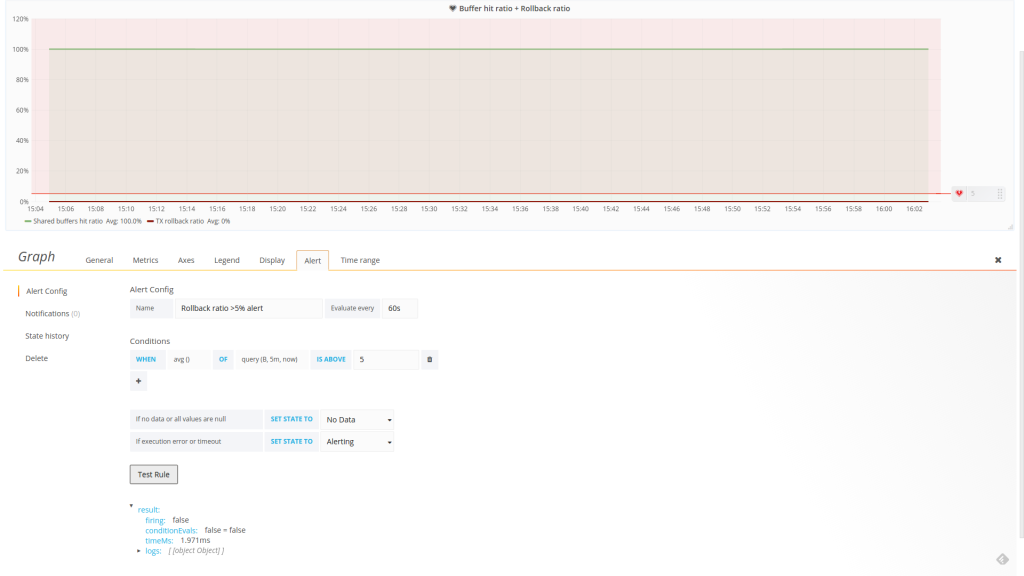Switch to the Metrics tab

pyautogui.click(x=145, y=260)
